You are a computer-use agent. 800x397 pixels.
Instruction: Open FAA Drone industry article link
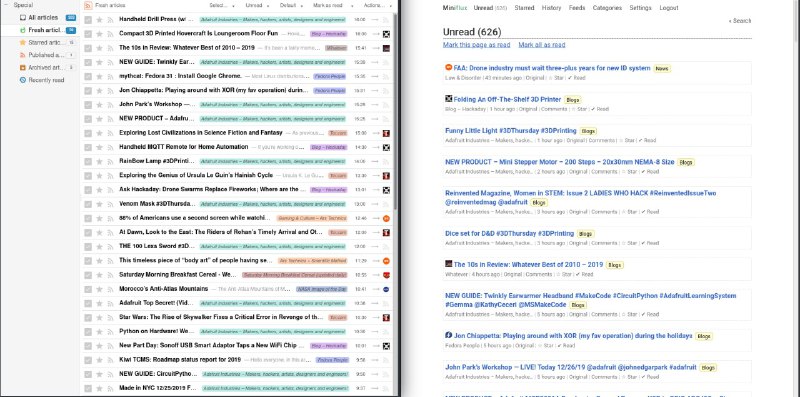click(x=552, y=68)
